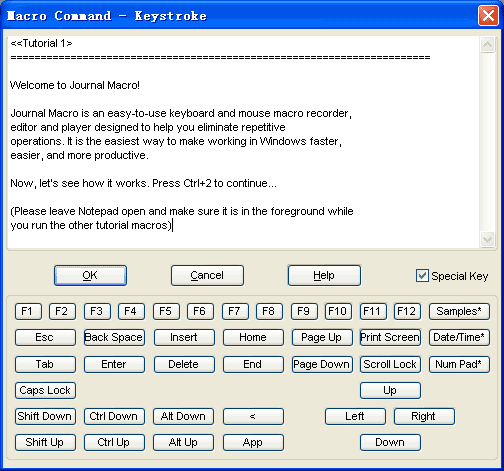The height and width of the screenshot is (471, 504).
Task: Click the "Welcome to Journal Macro!" line
Action: point(75,85)
